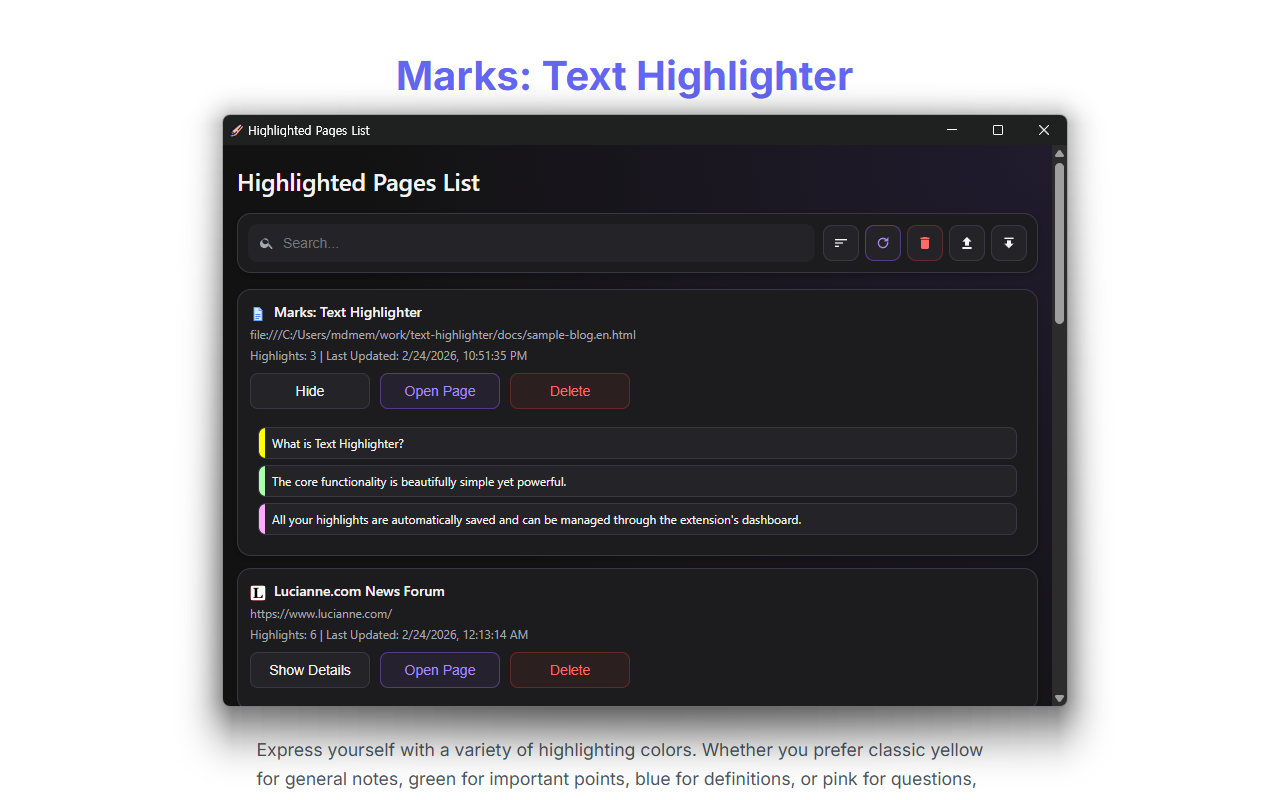
Task: Click the purple "Marks: Text Highlighter" page heading
Action: tap(625, 76)
